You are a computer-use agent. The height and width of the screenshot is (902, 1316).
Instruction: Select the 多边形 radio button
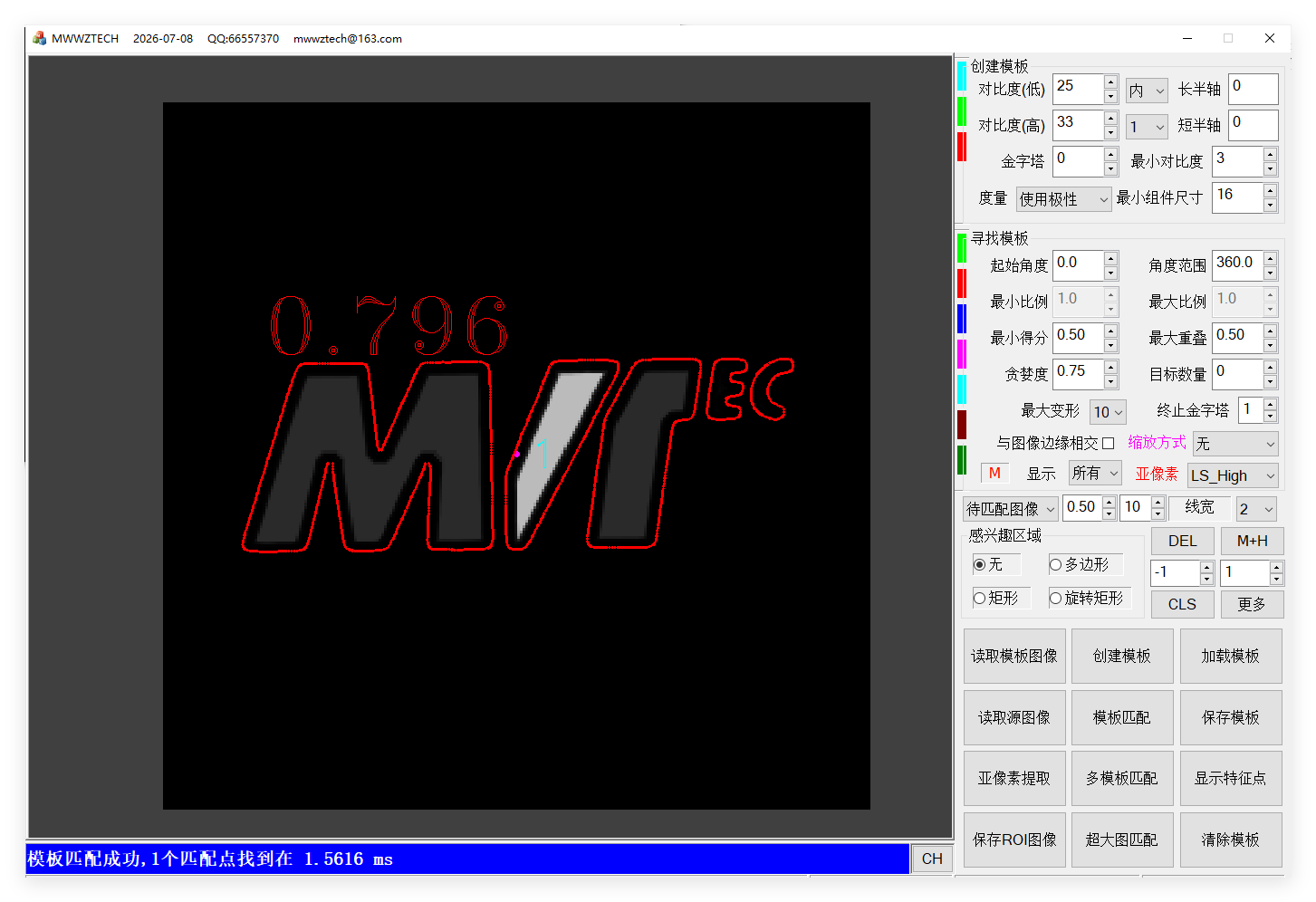[1055, 564]
